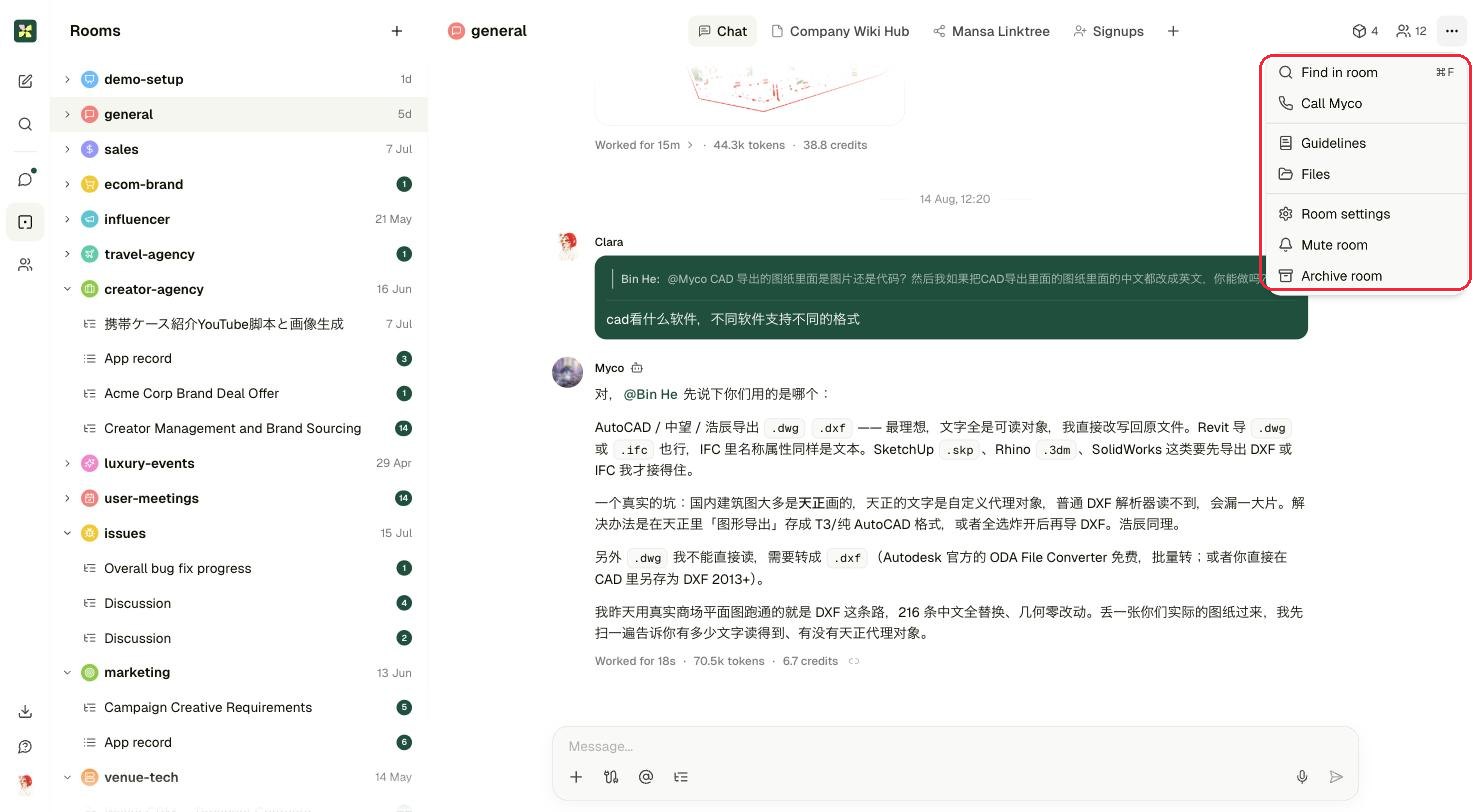This screenshot has width=1483, height=812.
Task: Click the workflow icon next to composer plus
Action: [x=611, y=777]
